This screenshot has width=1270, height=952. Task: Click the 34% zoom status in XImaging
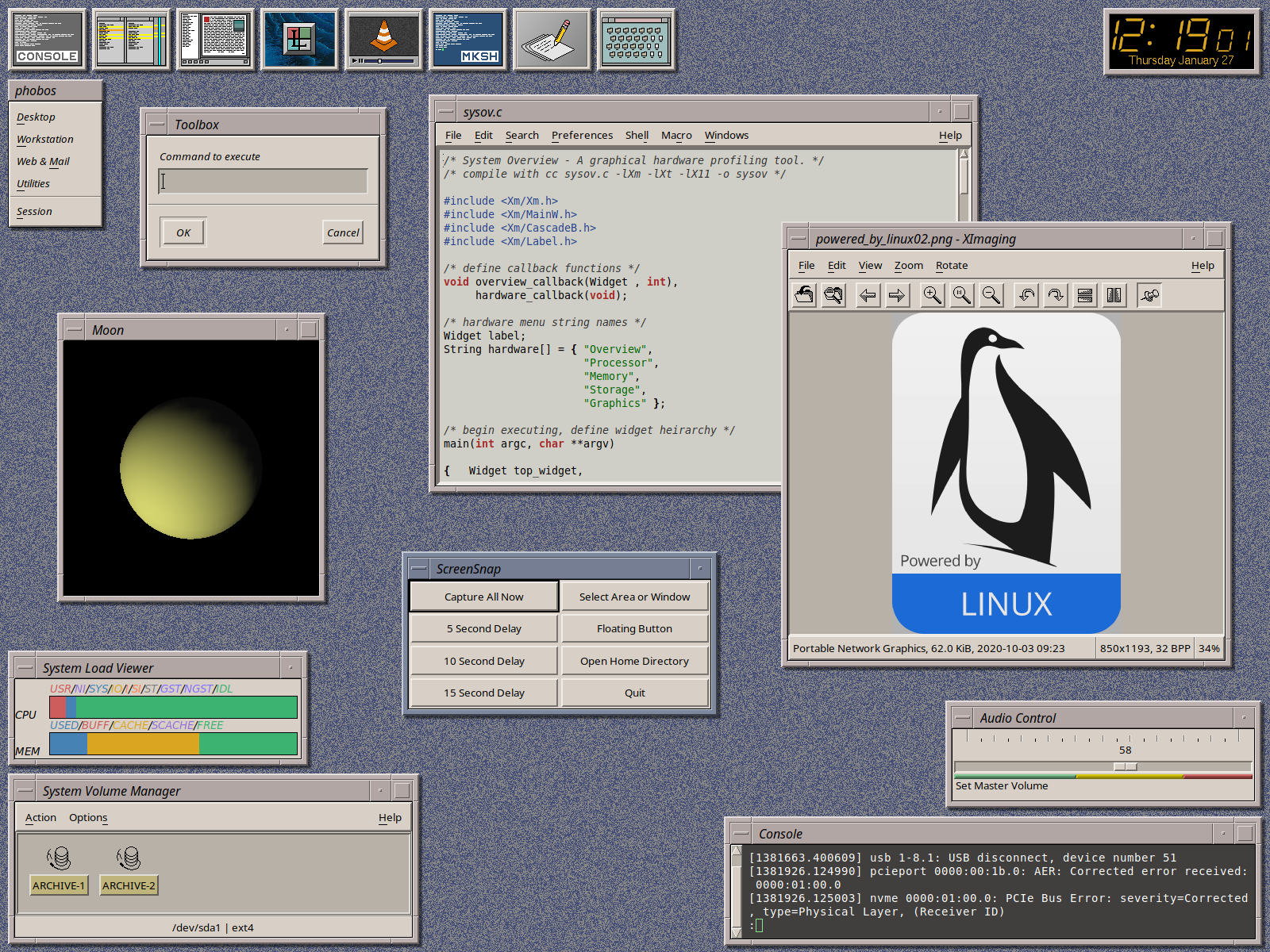click(x=1209, y=648)
